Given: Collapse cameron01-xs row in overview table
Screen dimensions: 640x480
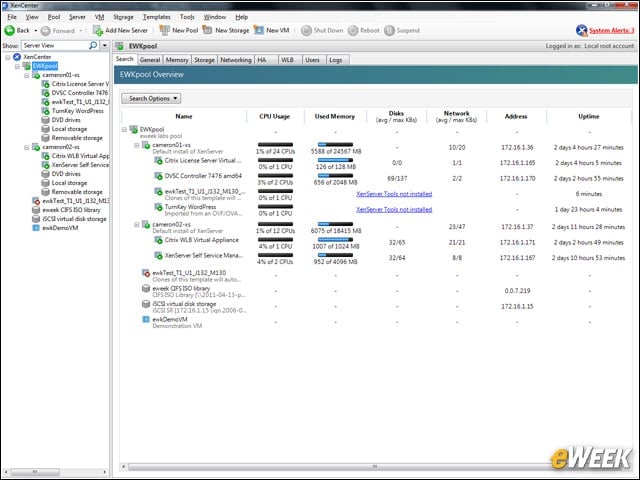Looking at the screenshot, I should 137,145.
